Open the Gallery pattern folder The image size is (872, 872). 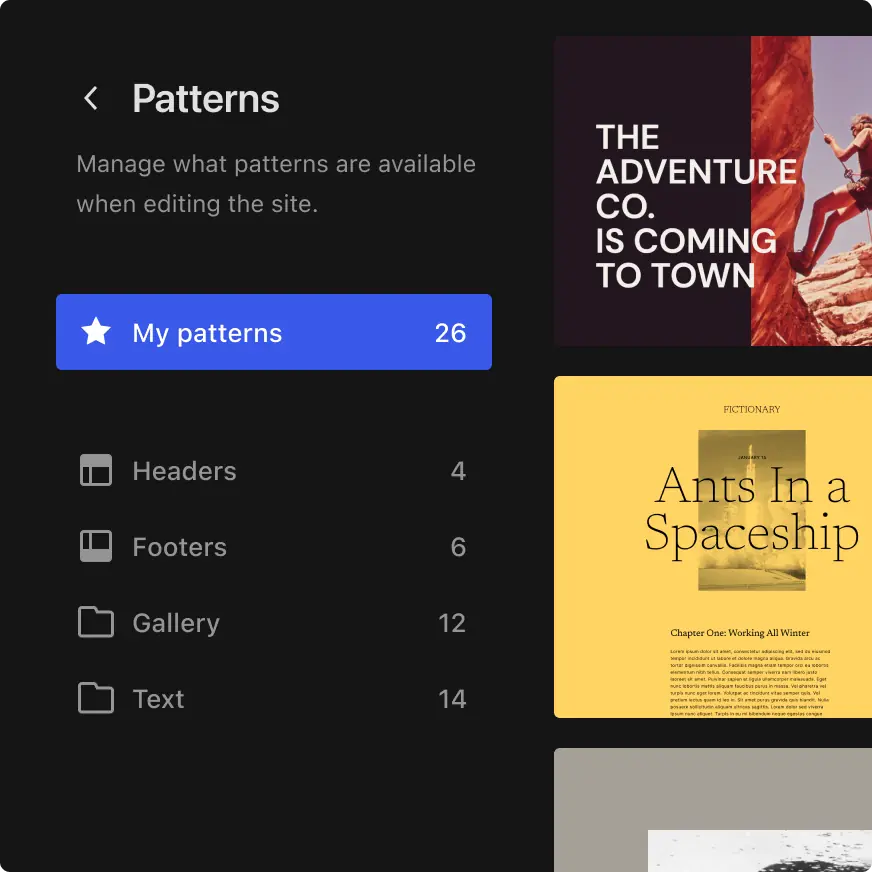176,623
